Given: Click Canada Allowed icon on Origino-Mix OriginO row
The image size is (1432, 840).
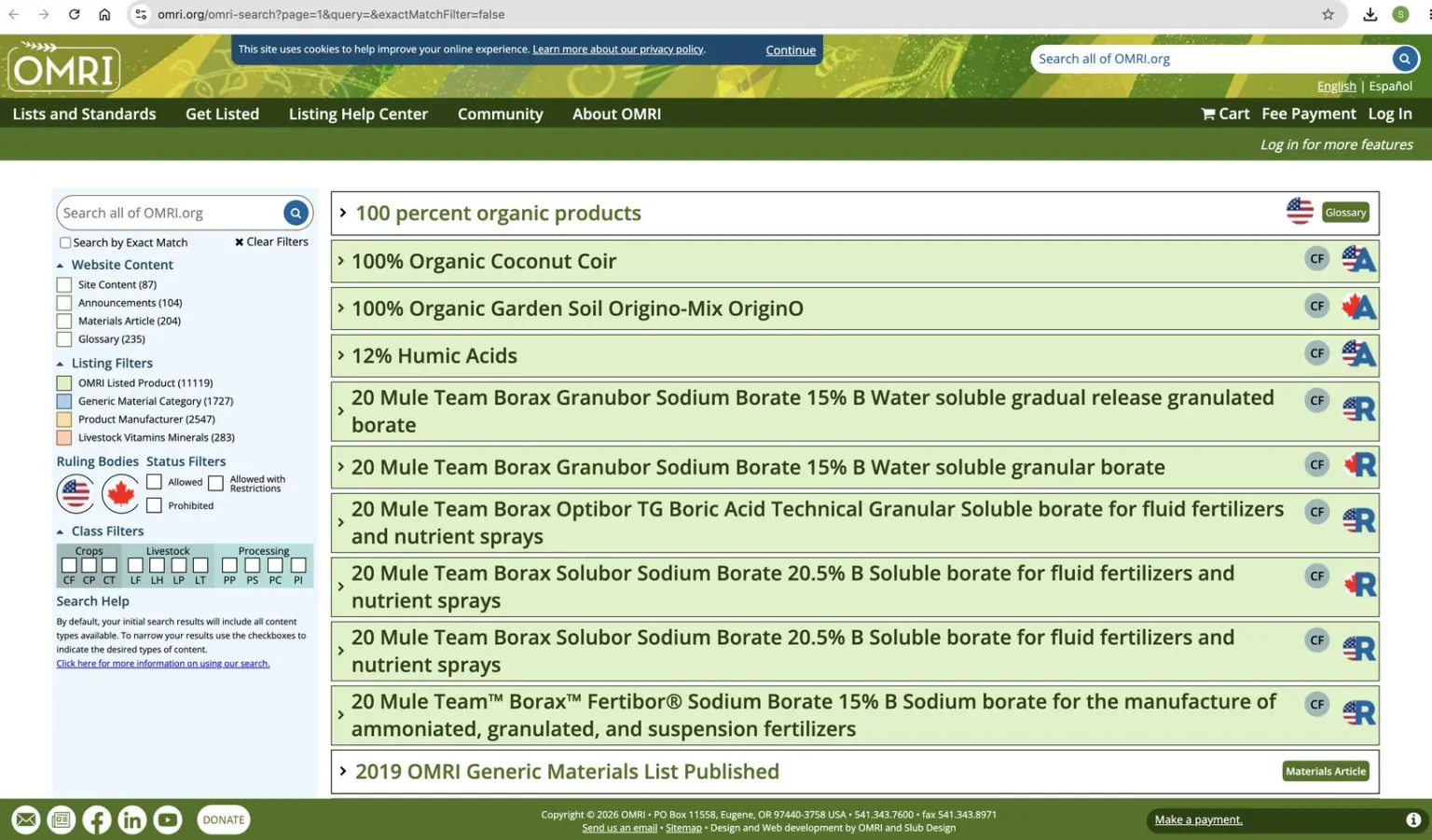Looking at the screenshot, I should point(1358,306).
